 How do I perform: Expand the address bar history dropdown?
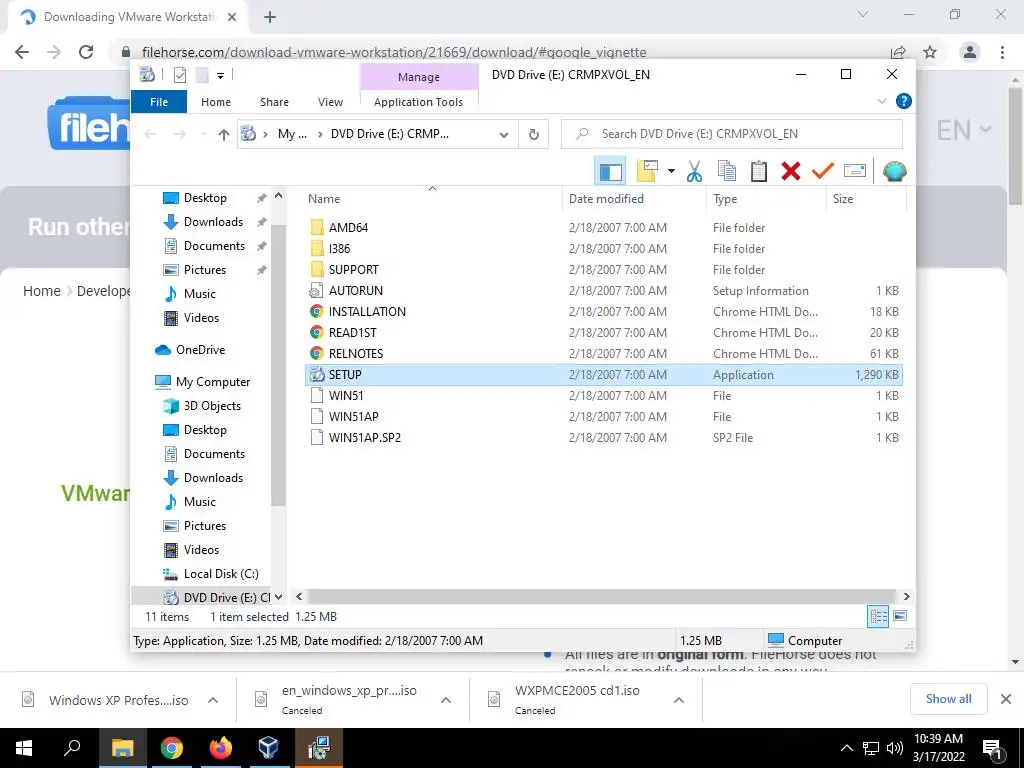[504, 135]
